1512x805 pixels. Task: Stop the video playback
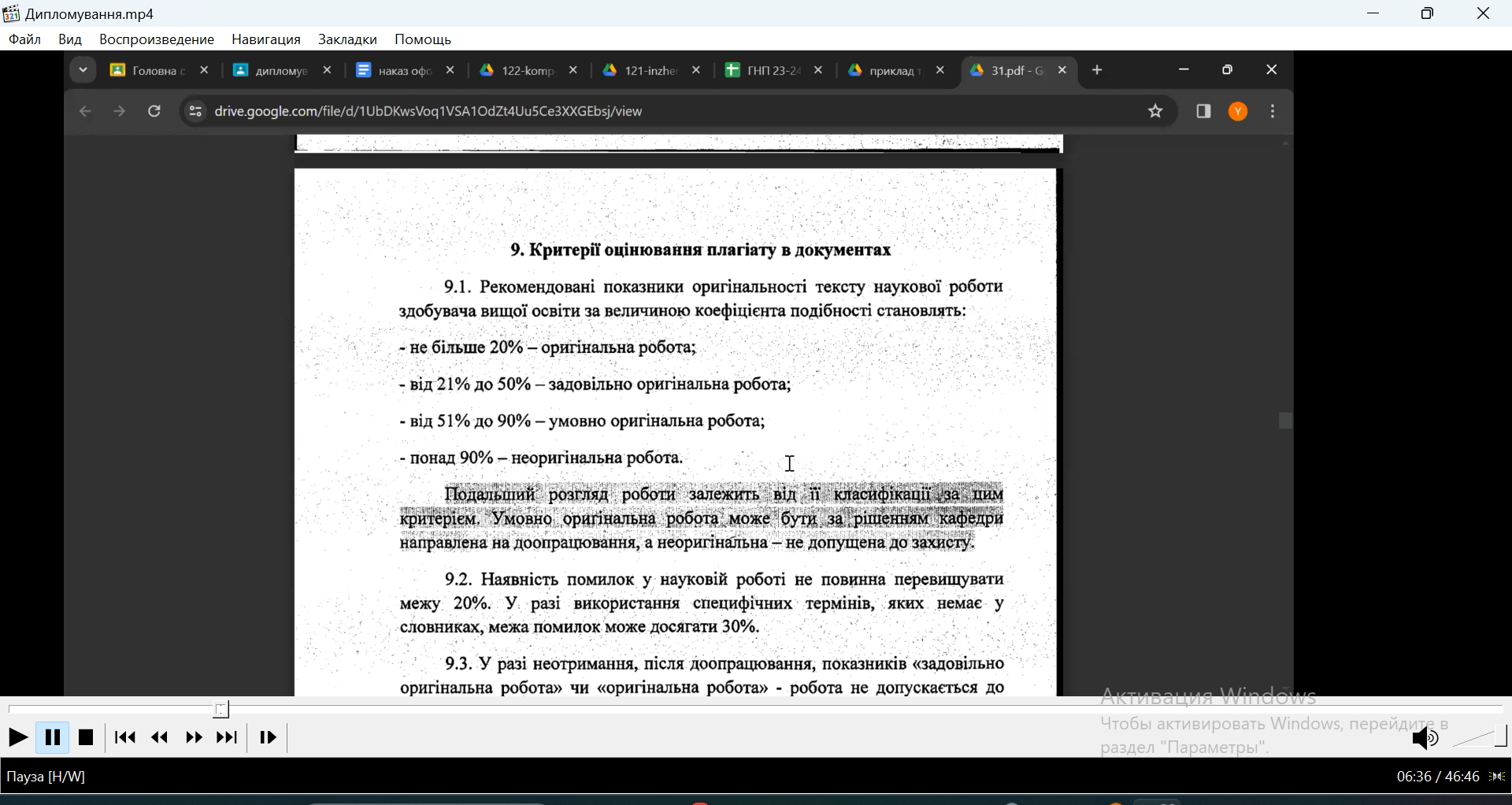[x=86, y=738]
